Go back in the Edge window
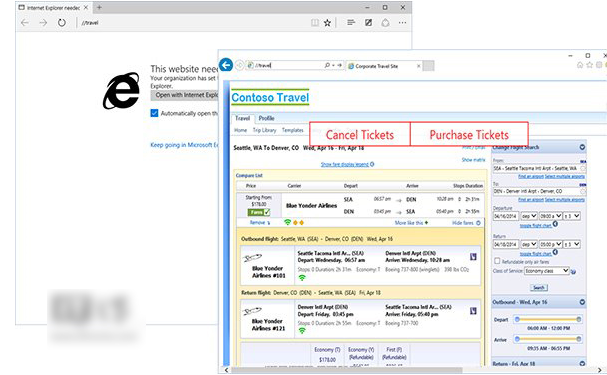Viewport: 607px width, 375px height. pyautogui.click(x=25, y=23)
